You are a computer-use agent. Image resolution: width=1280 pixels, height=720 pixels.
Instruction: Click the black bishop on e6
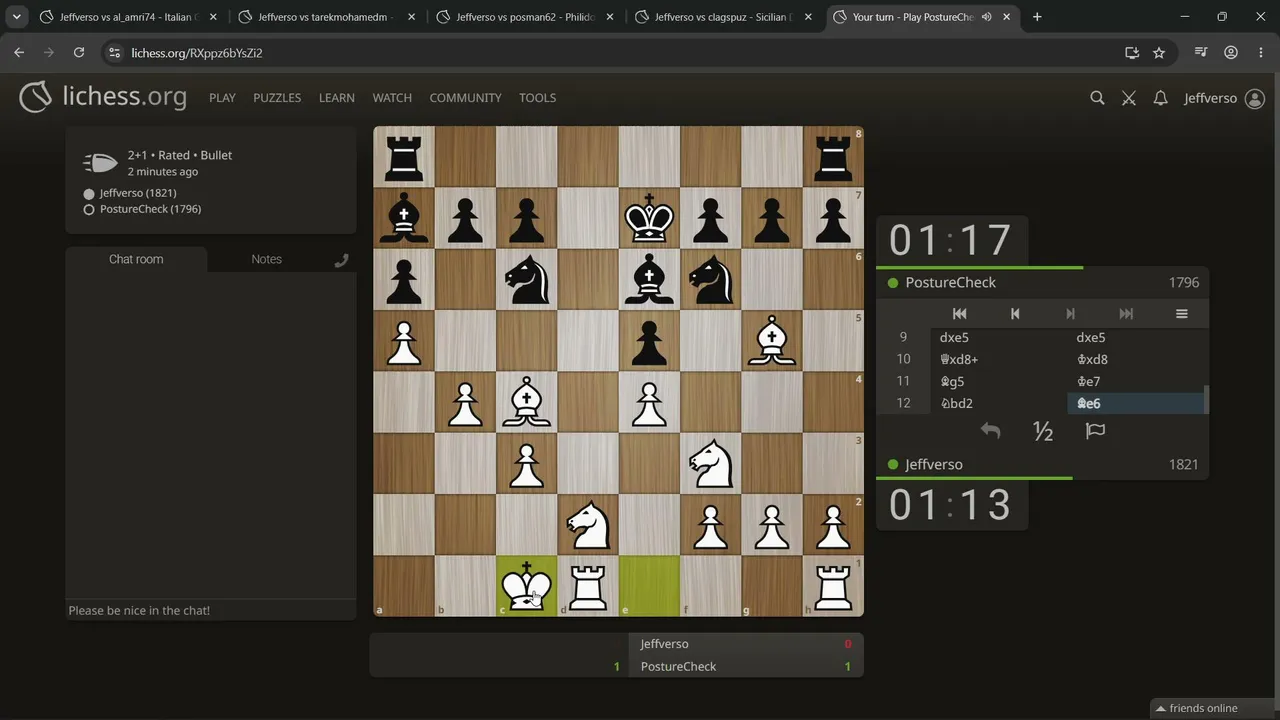[649, 280]
